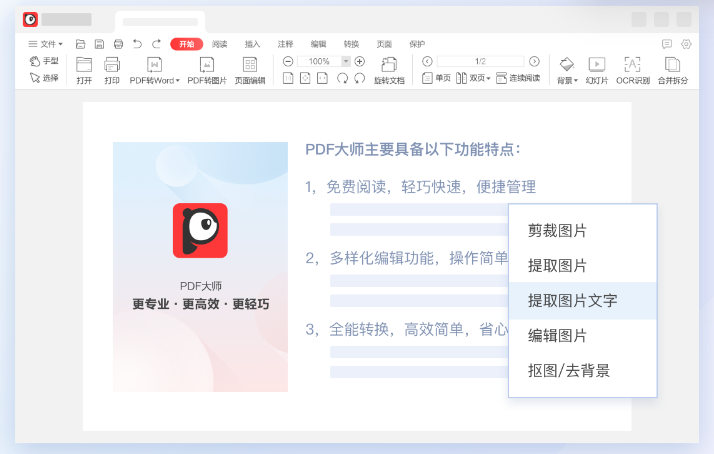Switch to the 保护 tab

point(417,44)
